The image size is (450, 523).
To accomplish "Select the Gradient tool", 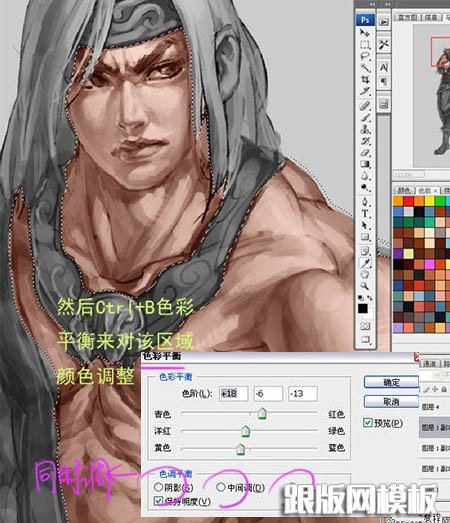I will [365, 164].
